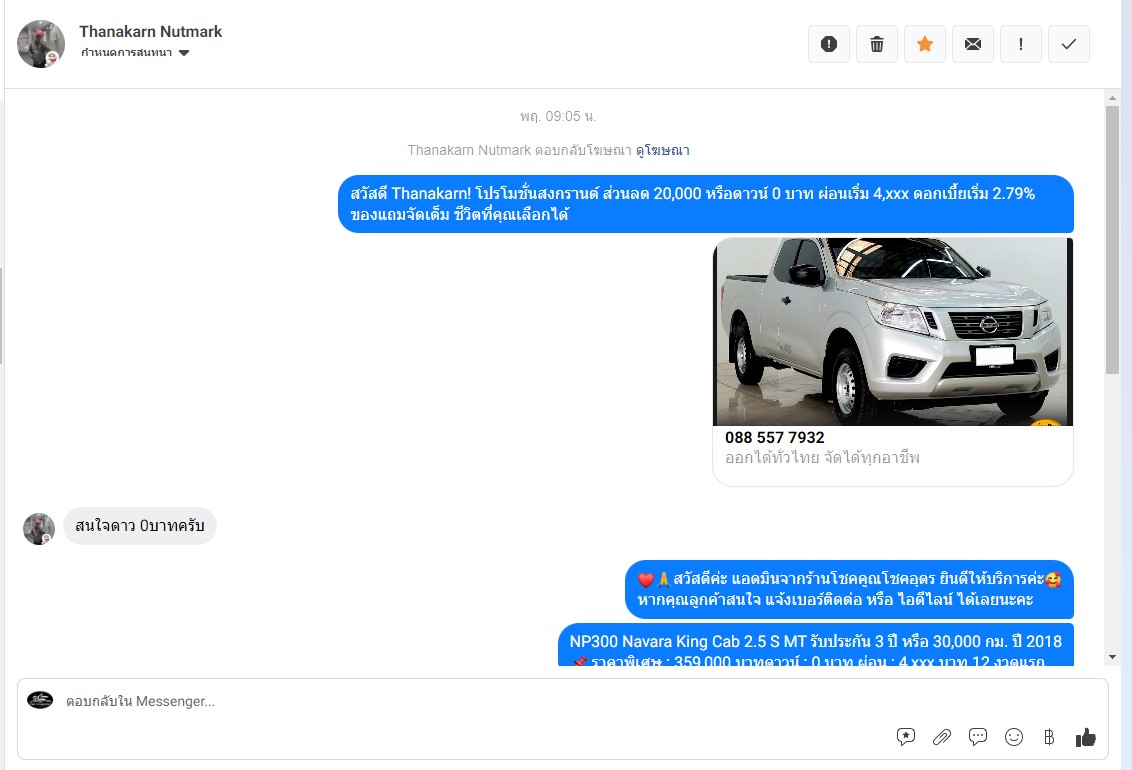Click the chat scrollbar down arrow
This screenshot has height=770, width=1132.
[x=1112, y=657]
